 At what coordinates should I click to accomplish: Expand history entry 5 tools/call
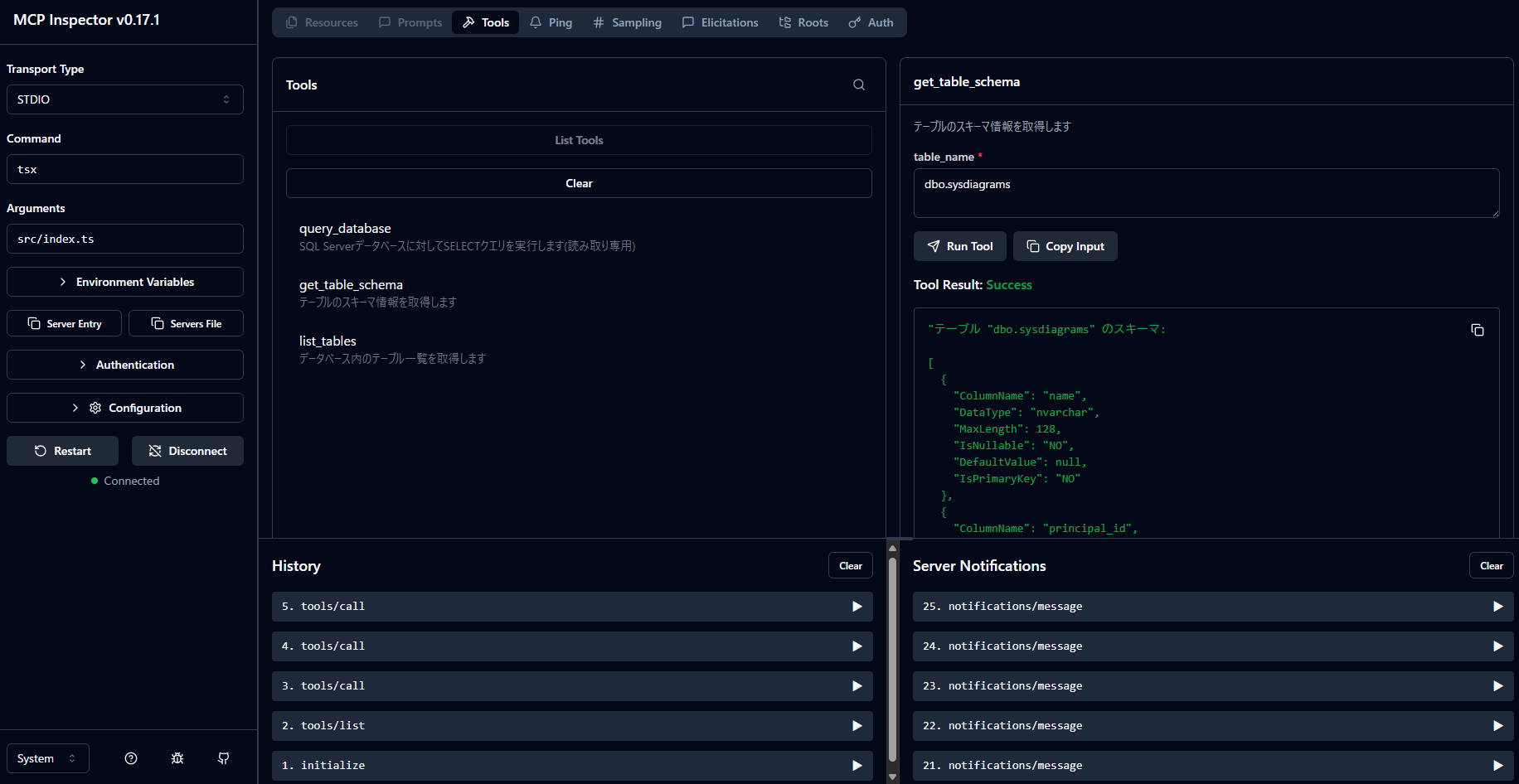pyautogui.click(x=571, y=607)
